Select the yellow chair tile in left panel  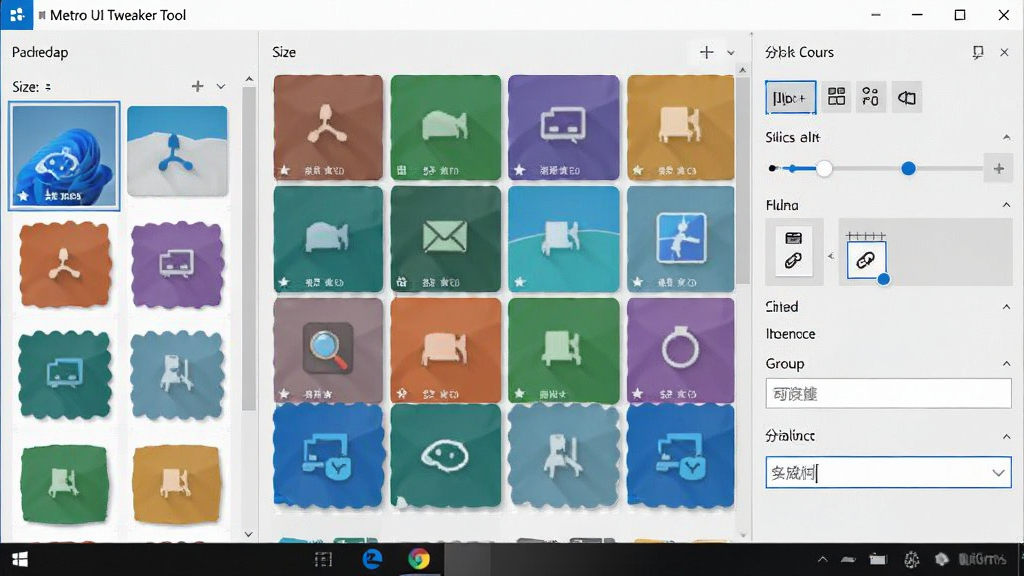tap(177, 484)
